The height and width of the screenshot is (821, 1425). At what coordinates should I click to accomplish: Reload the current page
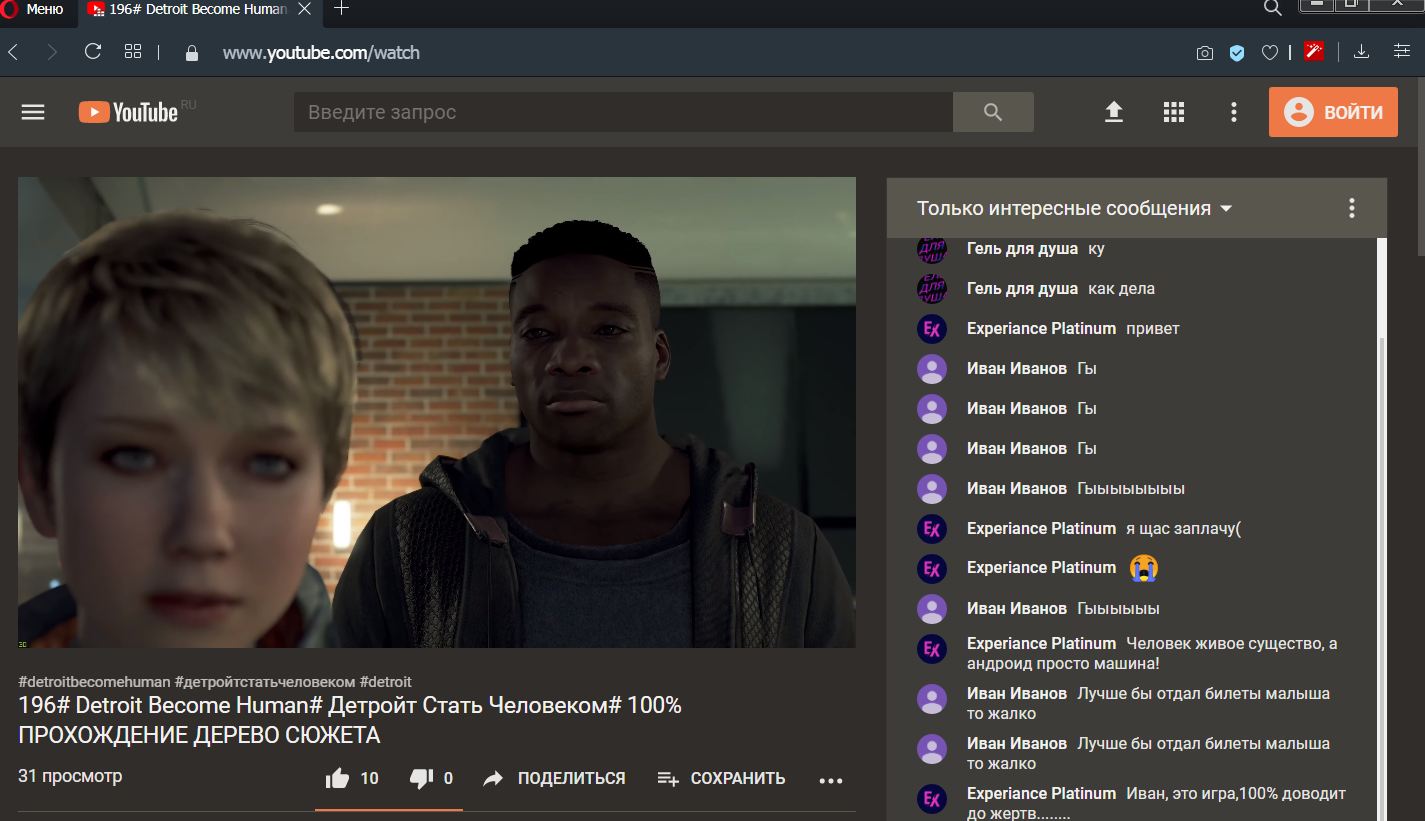pyautogui.click(x=93, y=52)
